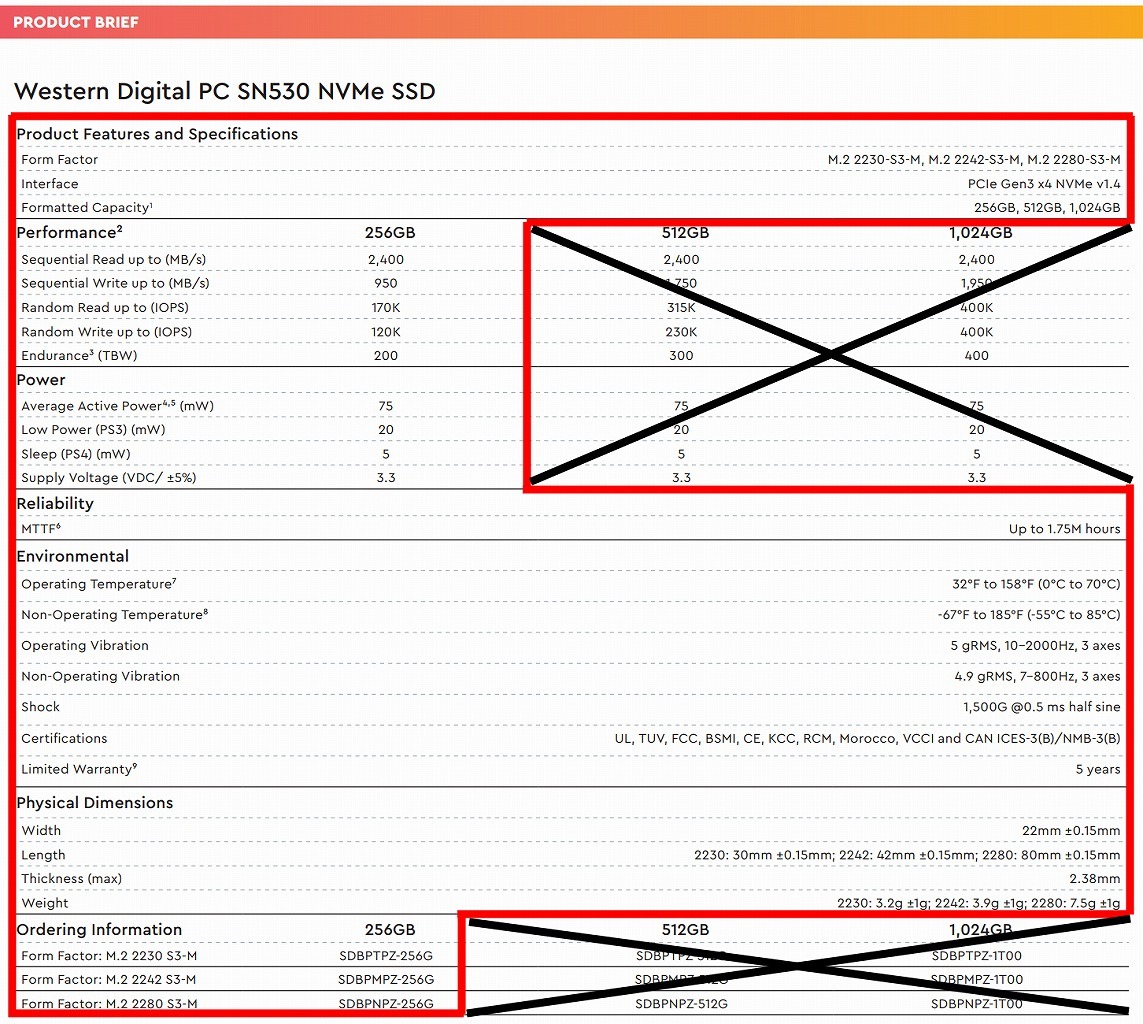Image resolution: width=1143 pixels, height=1024 pixels.
Task: Click the "Supply Voltage (VDC/ ±5%)" label
Action: (x=109, y=478)
